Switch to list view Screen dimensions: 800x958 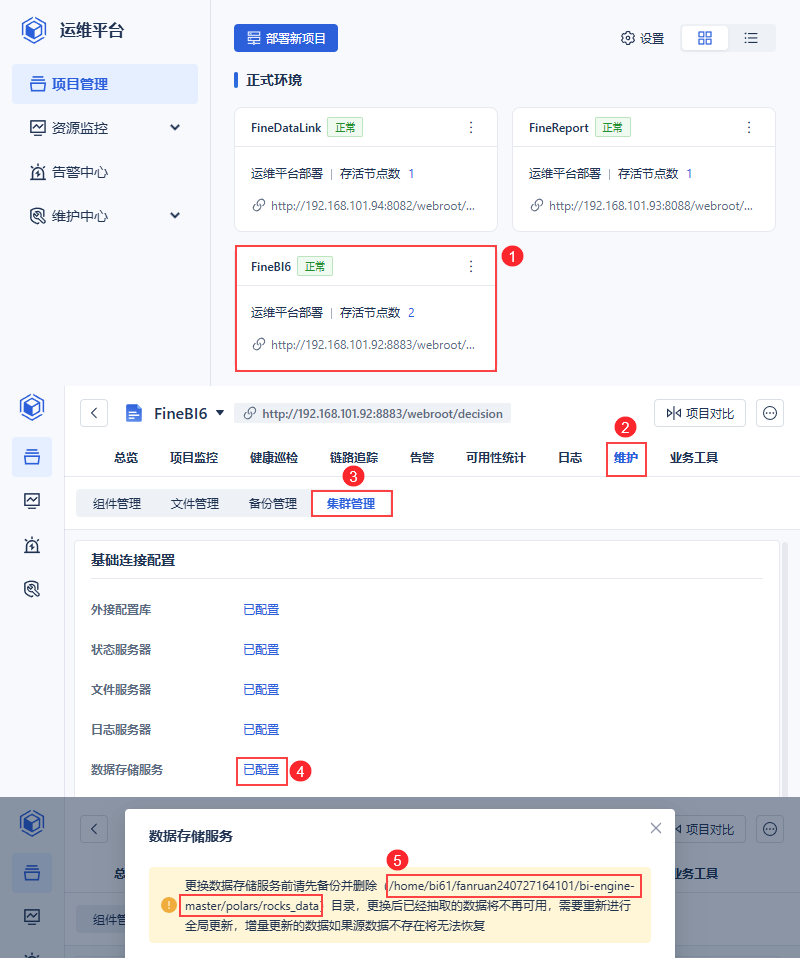point(751,38)
